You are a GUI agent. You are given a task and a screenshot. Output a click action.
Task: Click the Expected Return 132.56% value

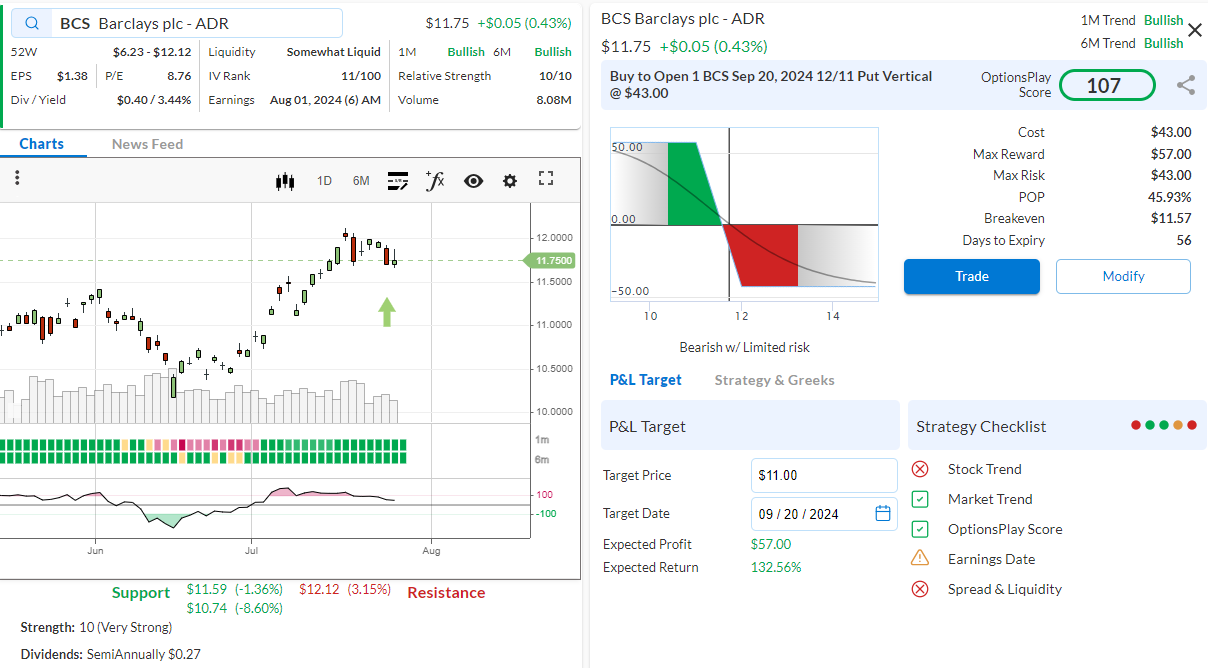(776, 567)
